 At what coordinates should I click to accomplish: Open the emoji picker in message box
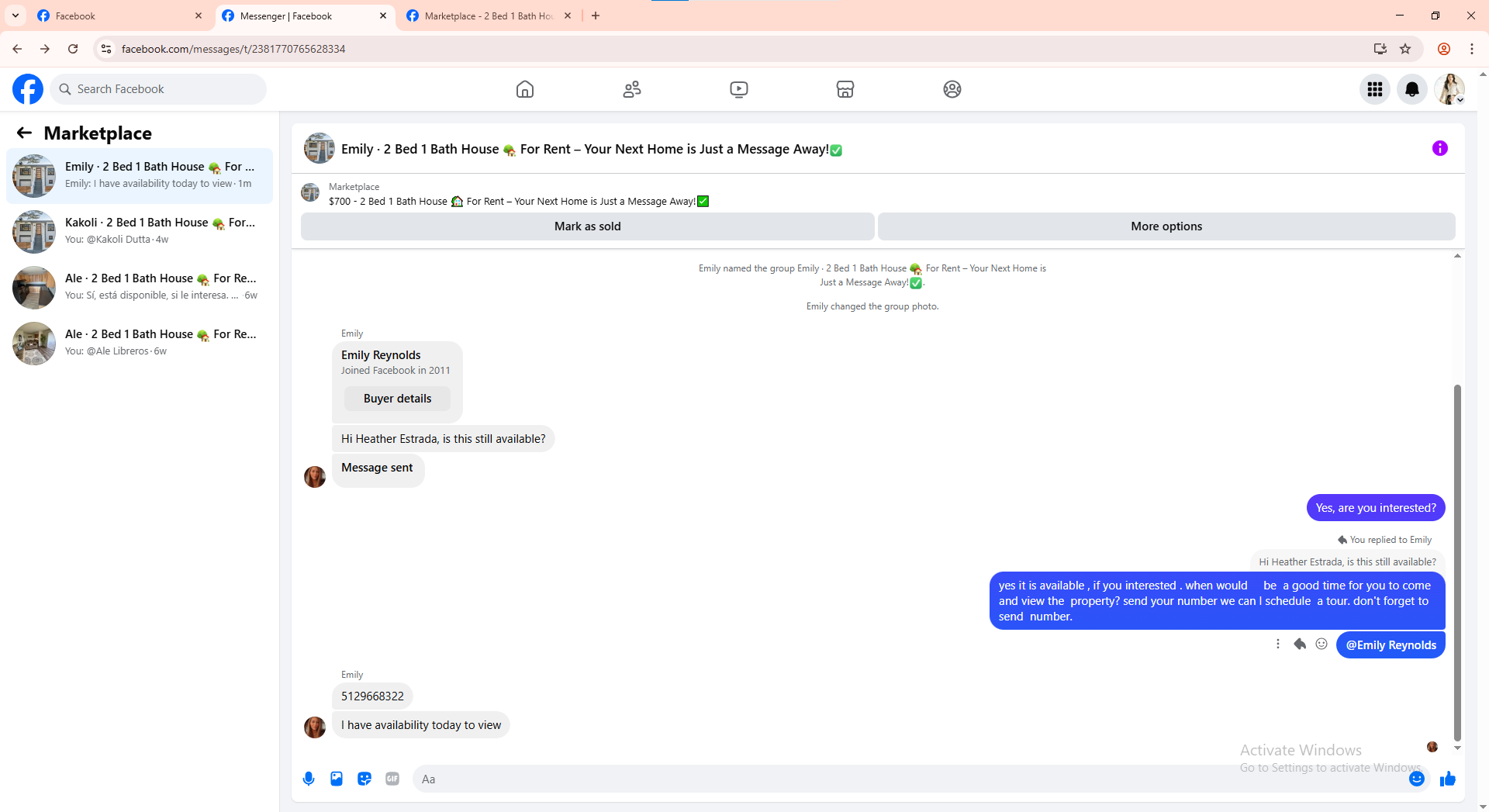pyautogui.click(x=1417, y=779)
